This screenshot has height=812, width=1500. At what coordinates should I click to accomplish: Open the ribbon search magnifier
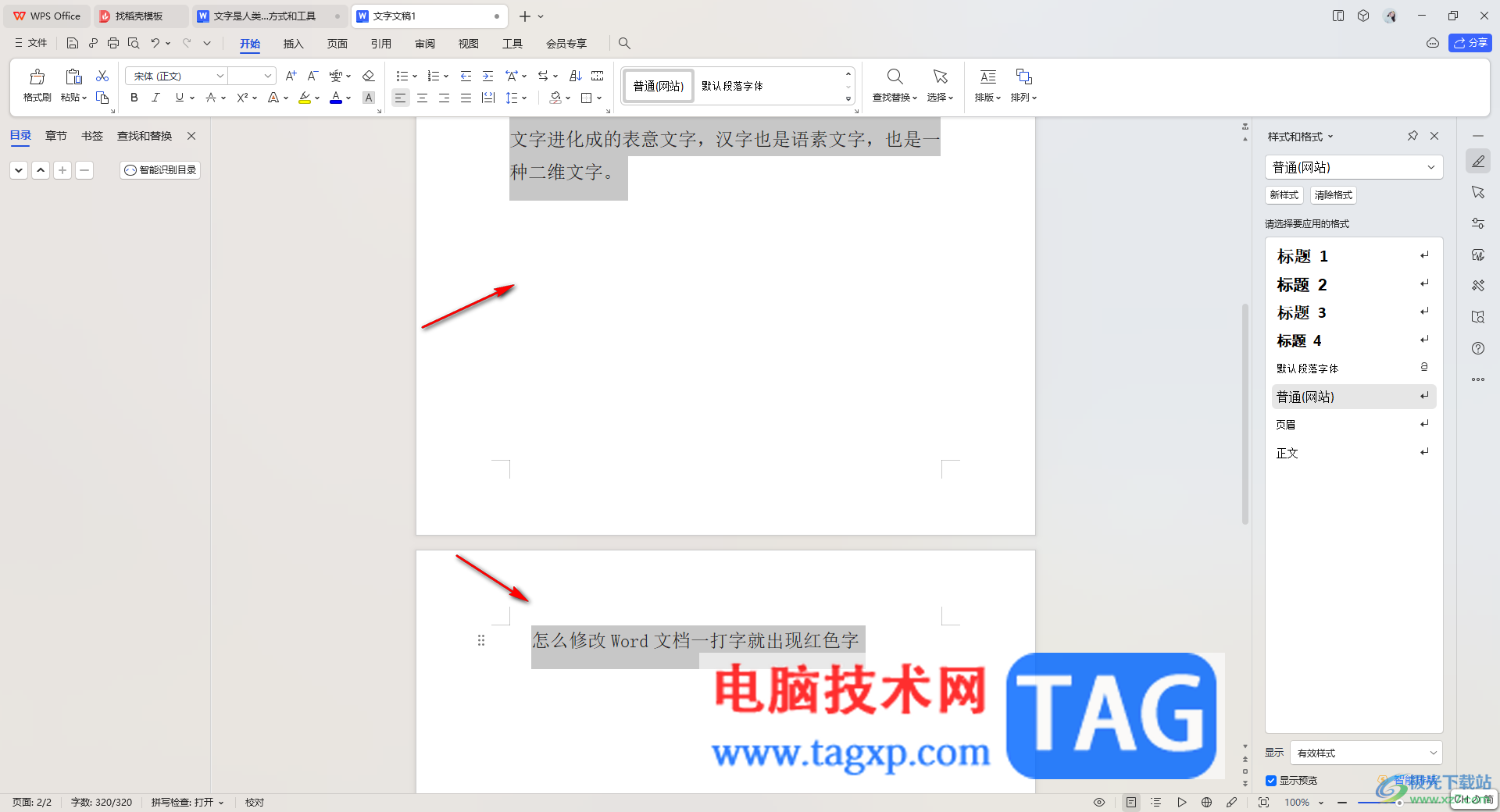coord(624,43)
